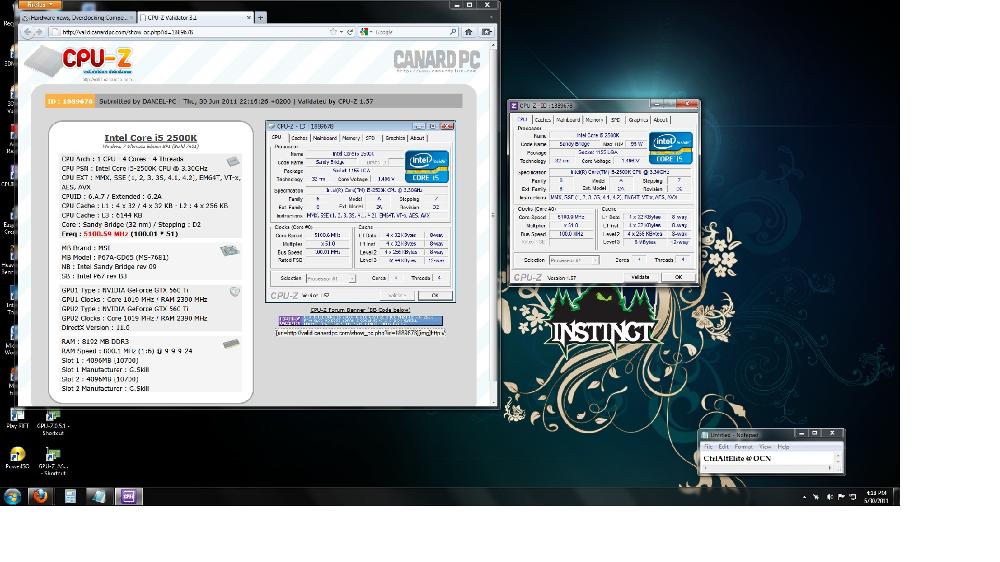Click the Core Voltage value in CPU-Z

point(630,161)
